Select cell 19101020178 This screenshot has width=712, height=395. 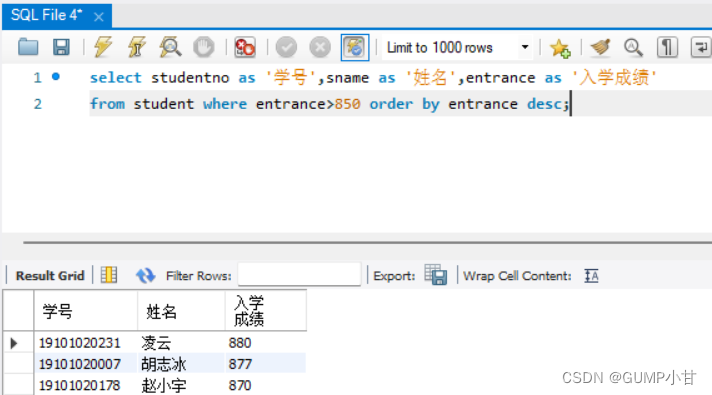click(x=86, y=385)
